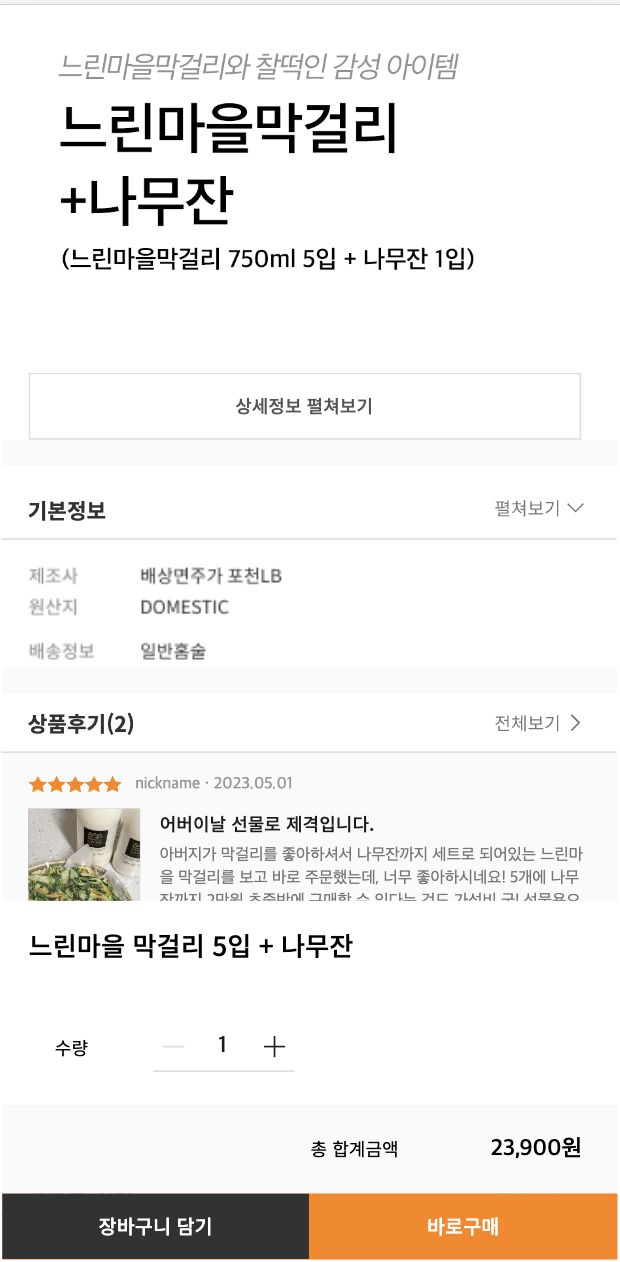620x1262 pixels.
Task: Click the quantity input showing 1
Action: [223, 1046]
